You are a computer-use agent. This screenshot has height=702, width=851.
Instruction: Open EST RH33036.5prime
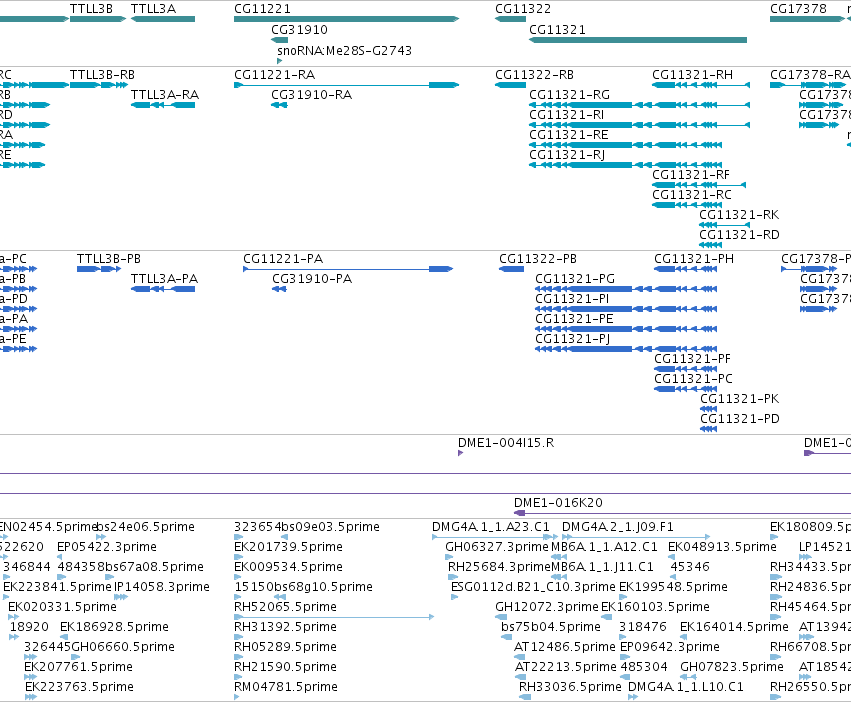click(x=570, y=687)
